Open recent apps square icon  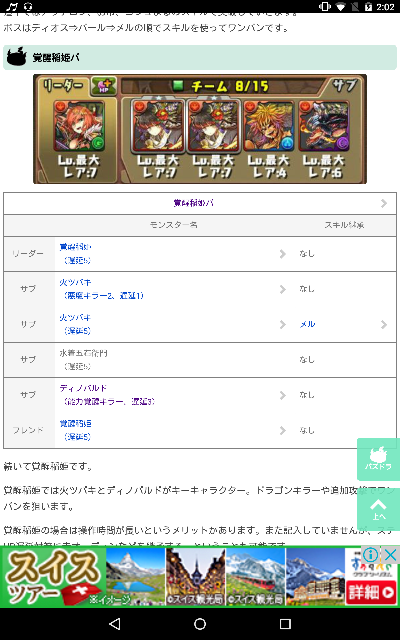click(x=285, y=623)
